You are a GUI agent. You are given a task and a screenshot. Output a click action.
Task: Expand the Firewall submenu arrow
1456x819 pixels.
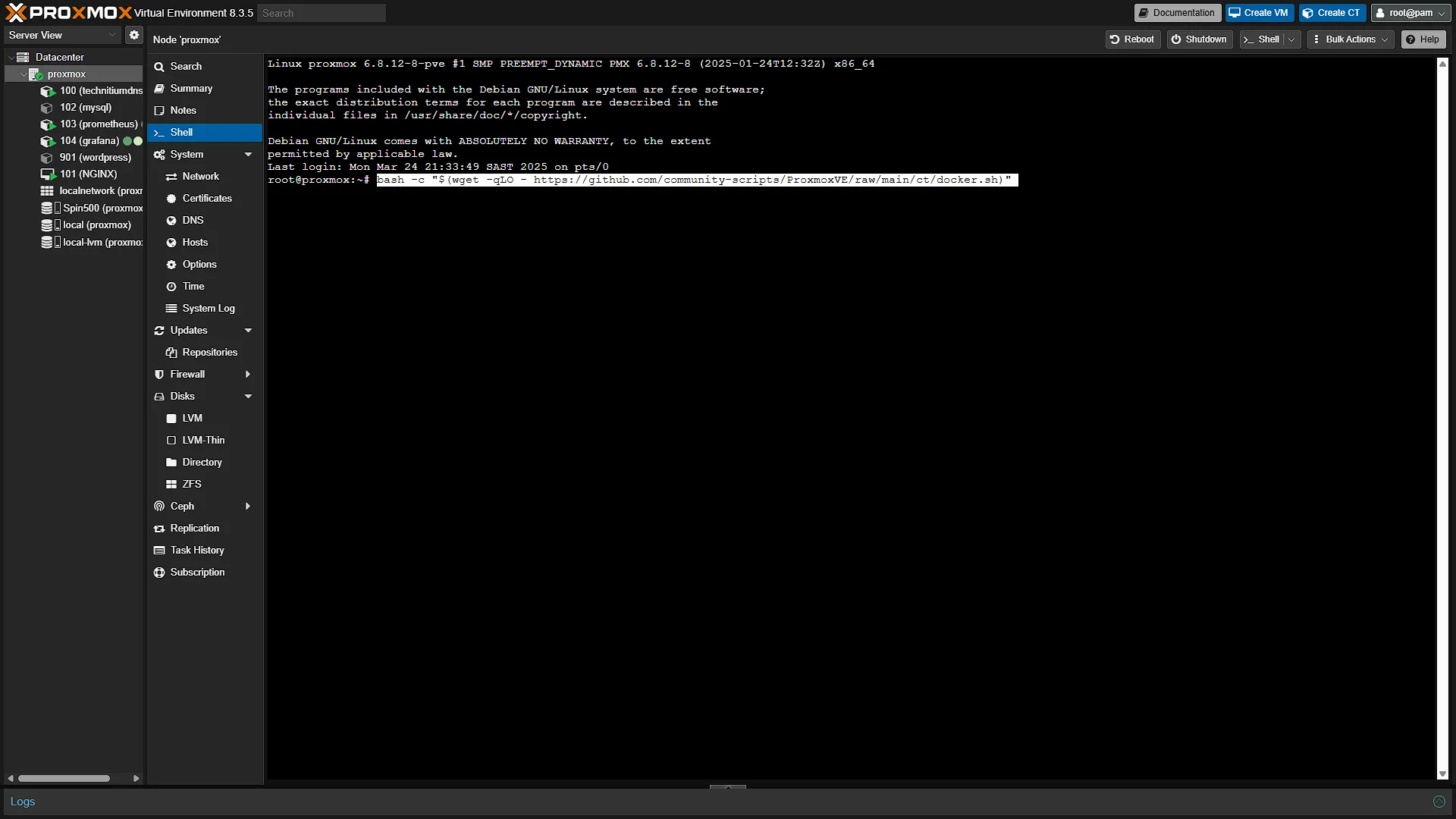pos(248,375)
